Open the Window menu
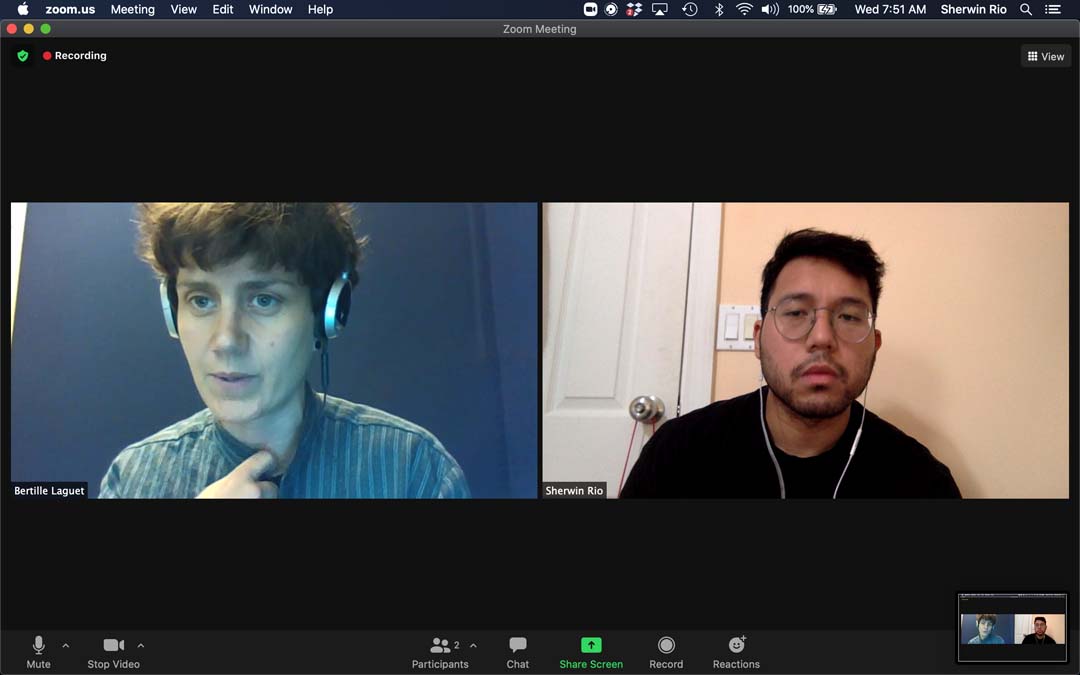 (x=271, y=9)
